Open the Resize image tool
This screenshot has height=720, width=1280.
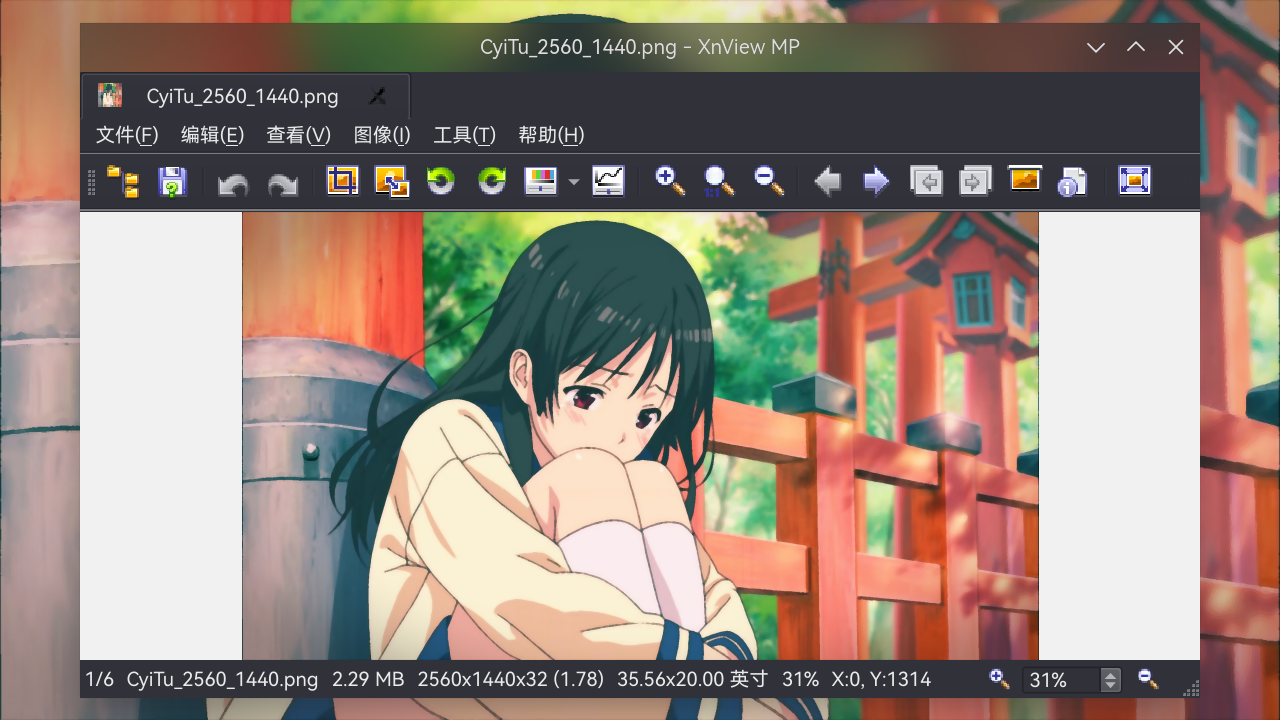pyautogui.click(x=392, y=181)
